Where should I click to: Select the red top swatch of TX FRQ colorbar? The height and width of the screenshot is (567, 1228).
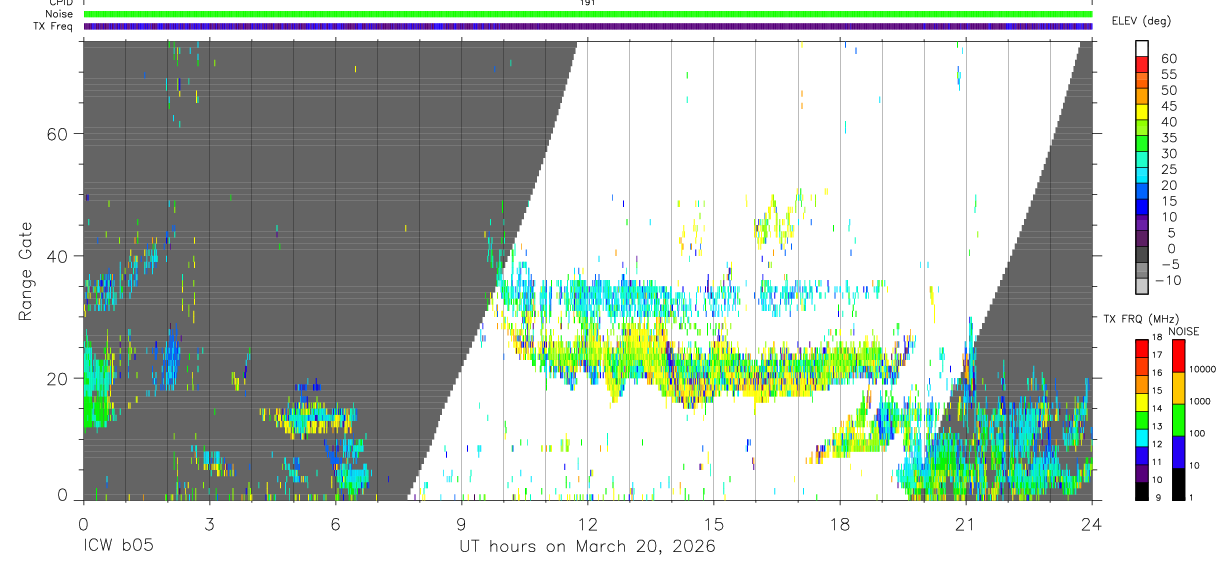click(1142, 349)
